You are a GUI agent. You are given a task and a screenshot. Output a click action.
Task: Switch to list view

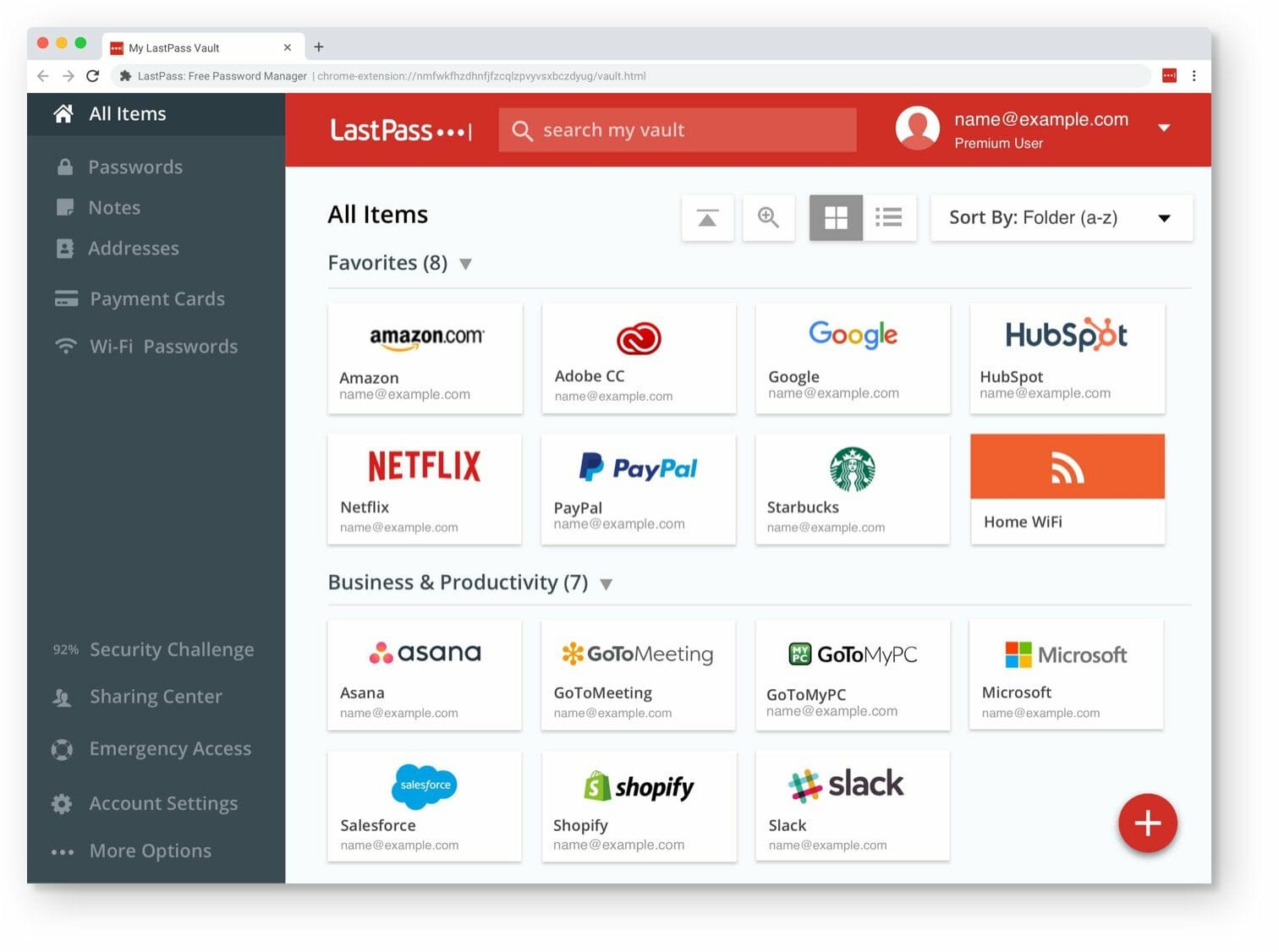[x=889, y=218]
